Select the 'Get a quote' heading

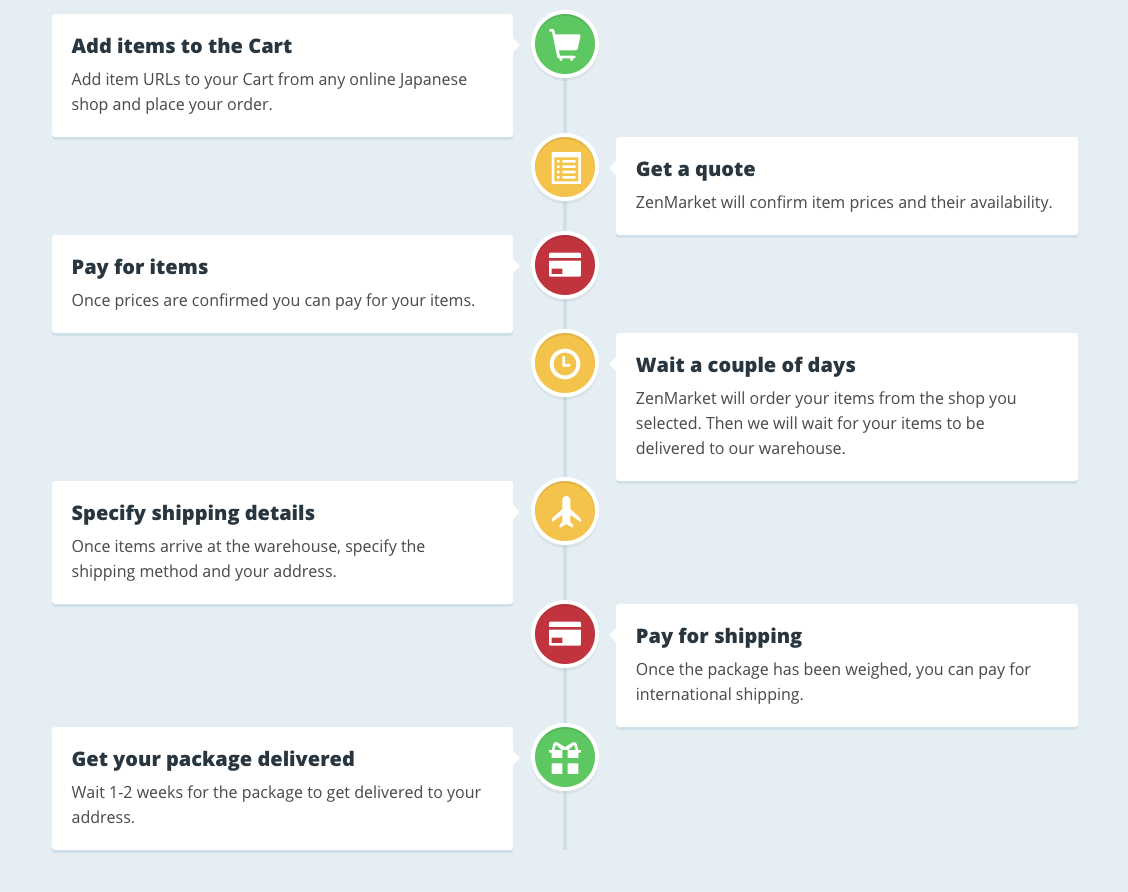(695, 170)
